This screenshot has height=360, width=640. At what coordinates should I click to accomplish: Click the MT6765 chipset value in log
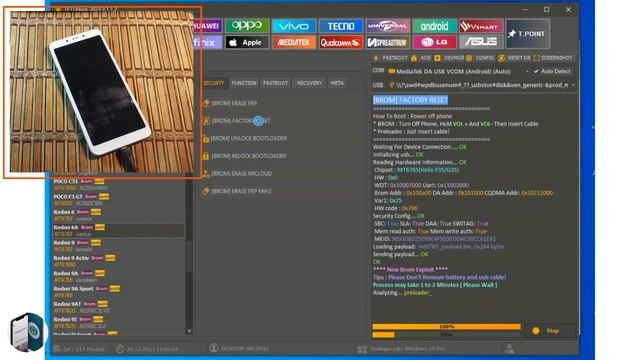[428, 170]
